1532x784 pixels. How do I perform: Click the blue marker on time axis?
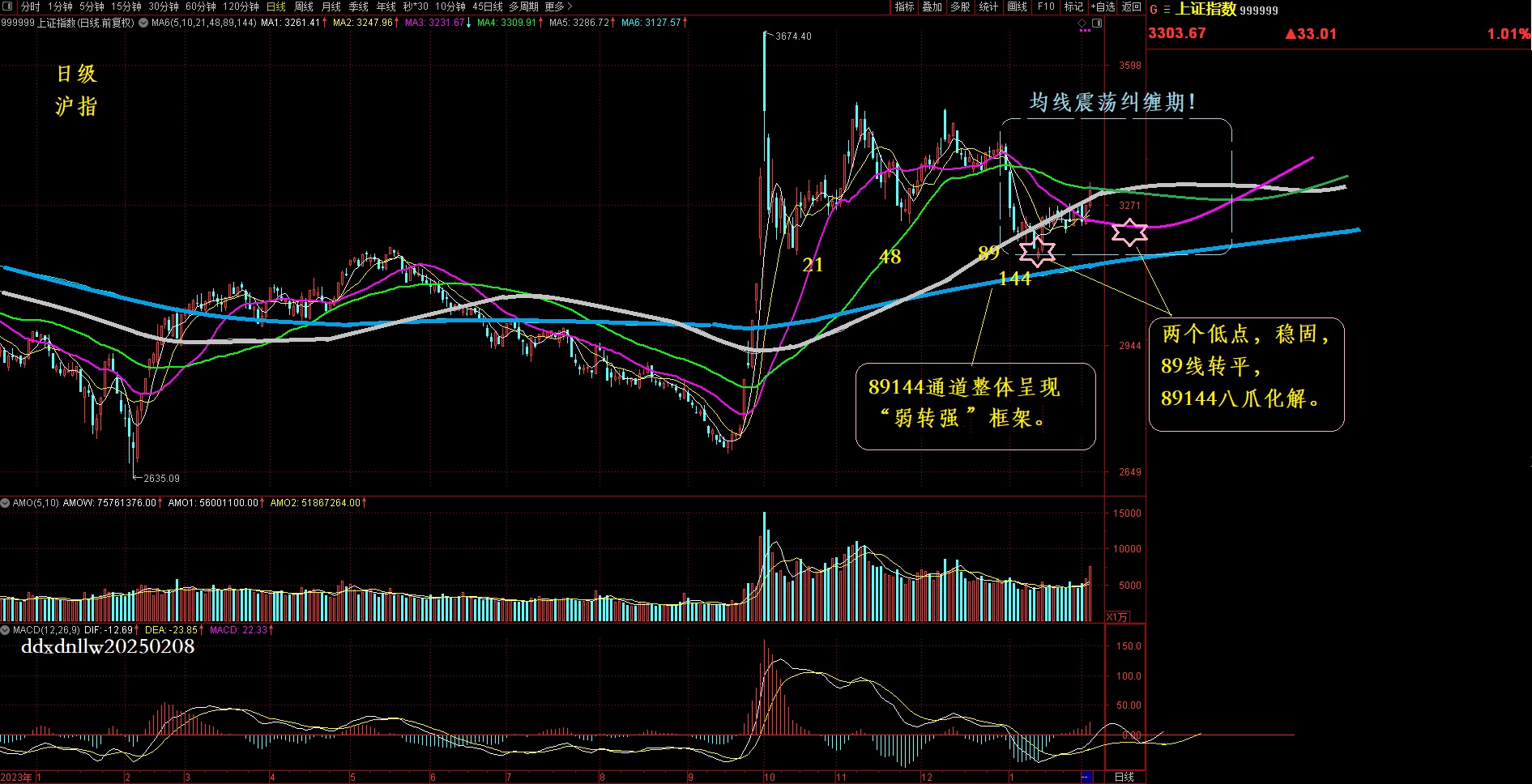1087,778
